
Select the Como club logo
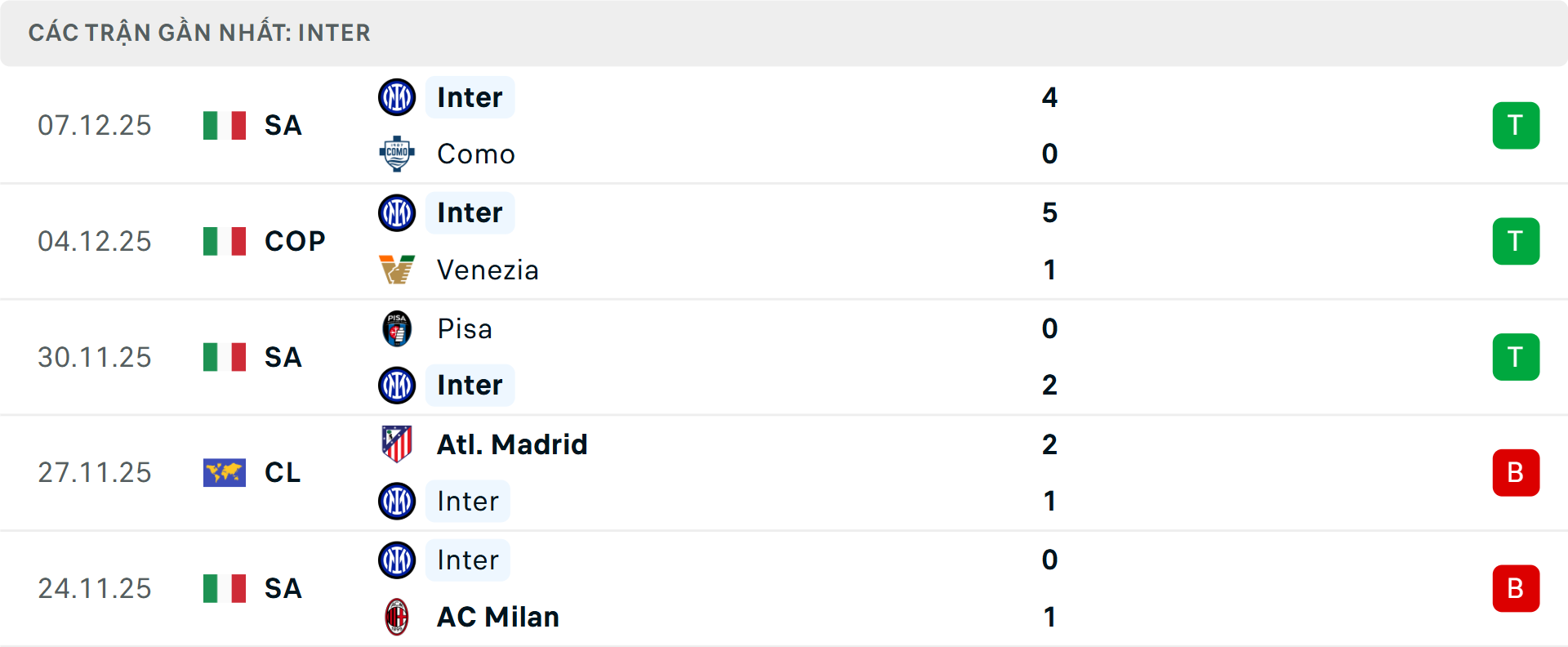[x=397, y=154]
